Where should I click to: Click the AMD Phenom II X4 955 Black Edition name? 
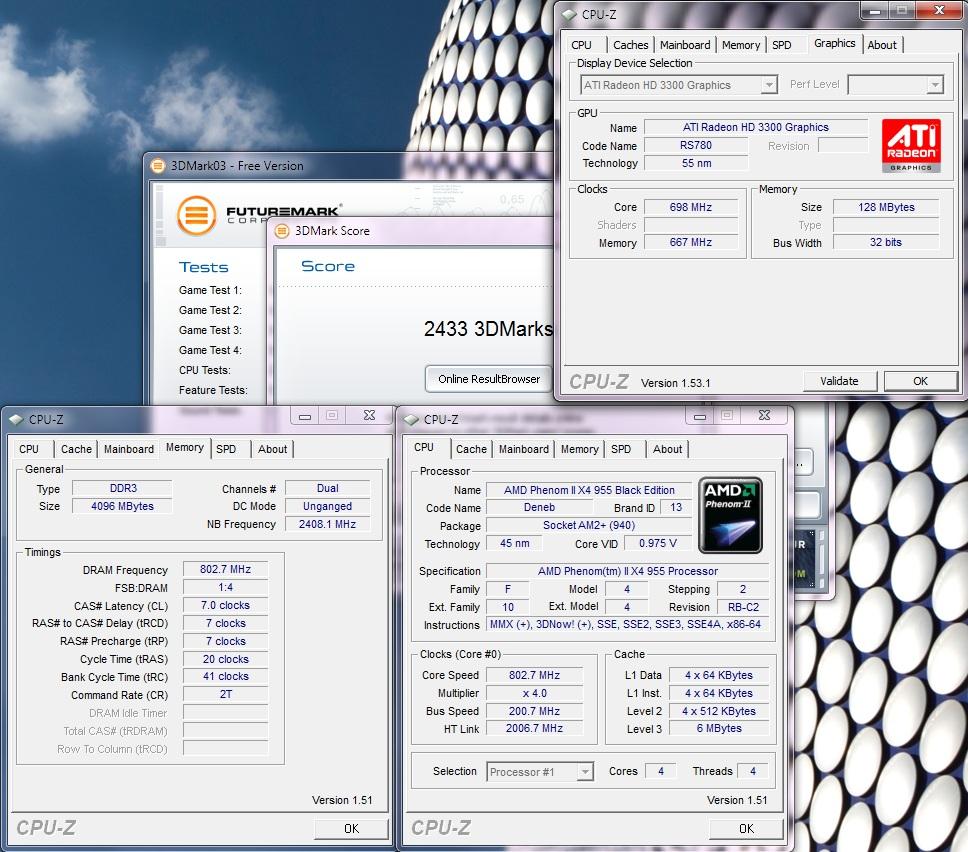tap(589, 490)
